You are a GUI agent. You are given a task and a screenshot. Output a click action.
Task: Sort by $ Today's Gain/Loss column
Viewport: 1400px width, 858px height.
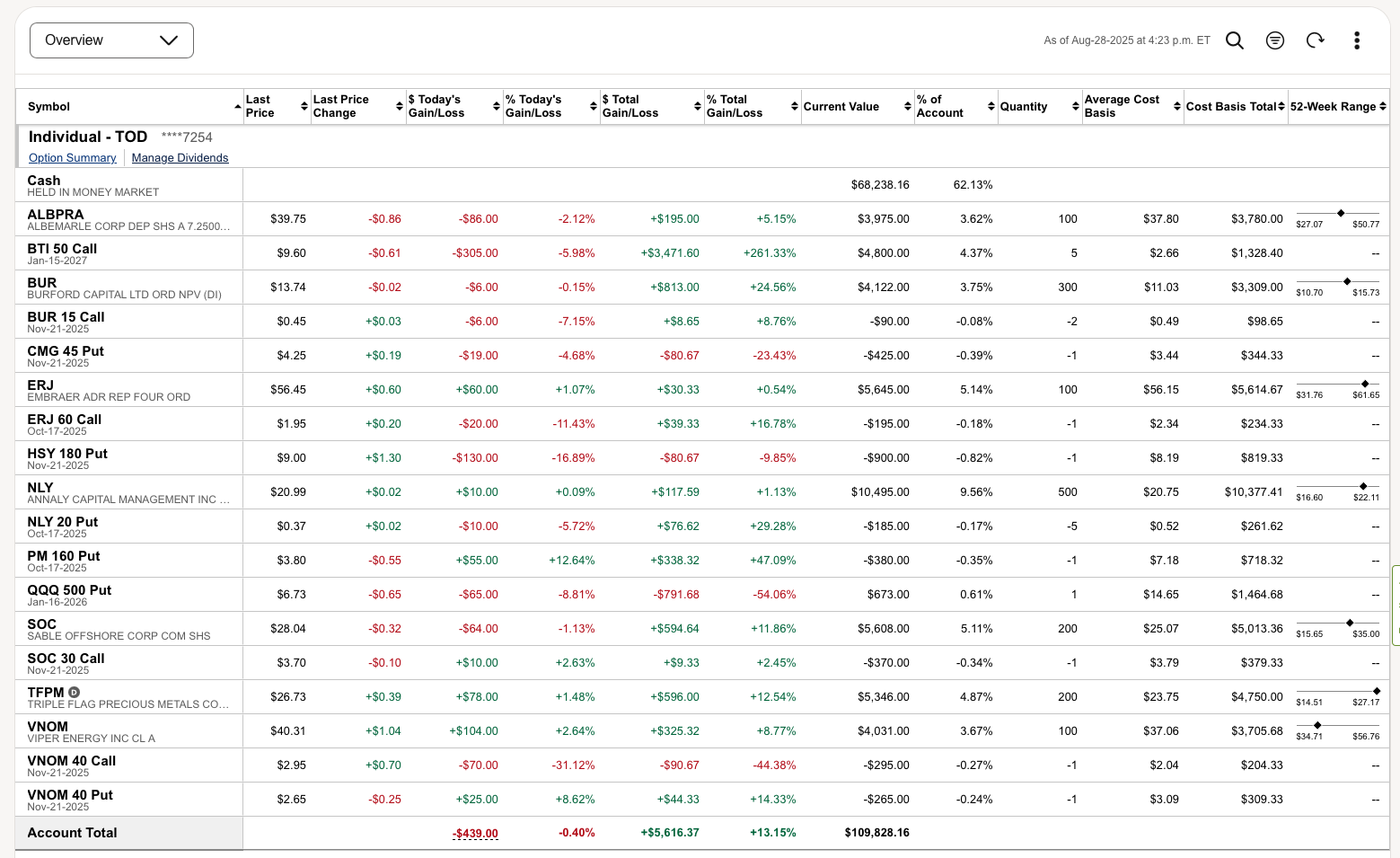coord(454,106)
